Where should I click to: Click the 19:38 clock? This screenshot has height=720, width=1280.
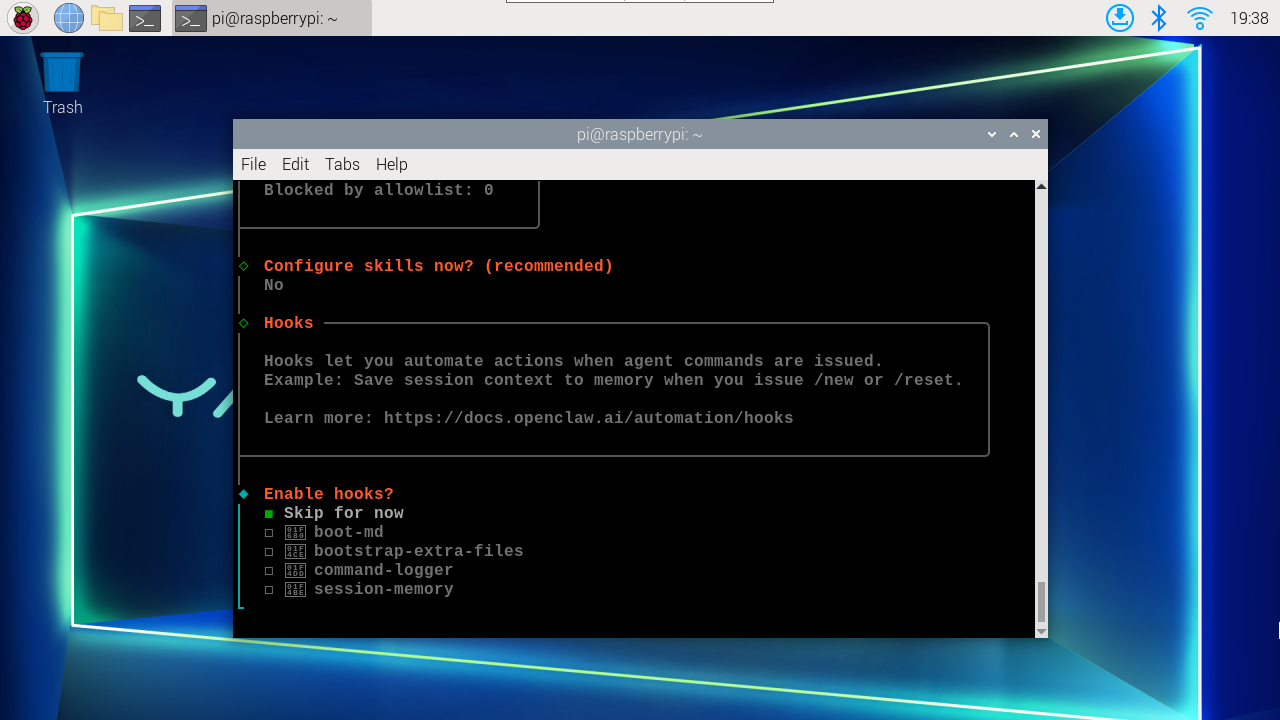click(x=1249, y=18)
